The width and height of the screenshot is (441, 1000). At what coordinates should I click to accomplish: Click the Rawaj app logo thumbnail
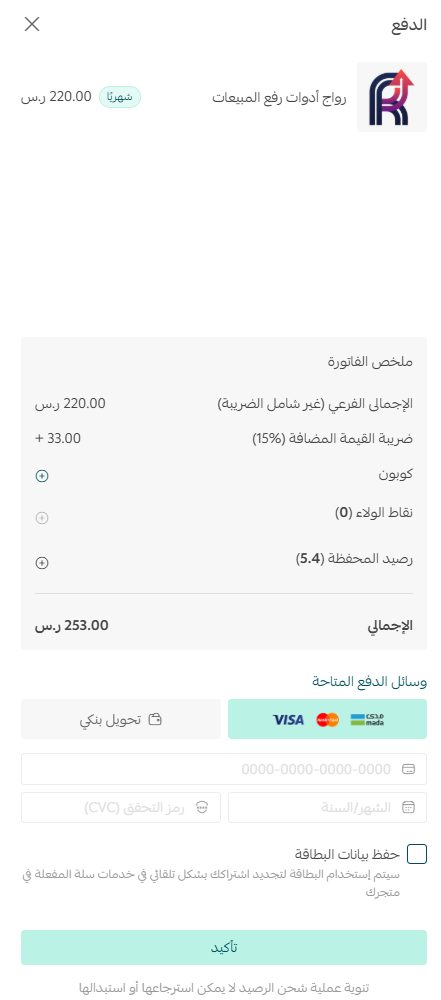[392, 97]
